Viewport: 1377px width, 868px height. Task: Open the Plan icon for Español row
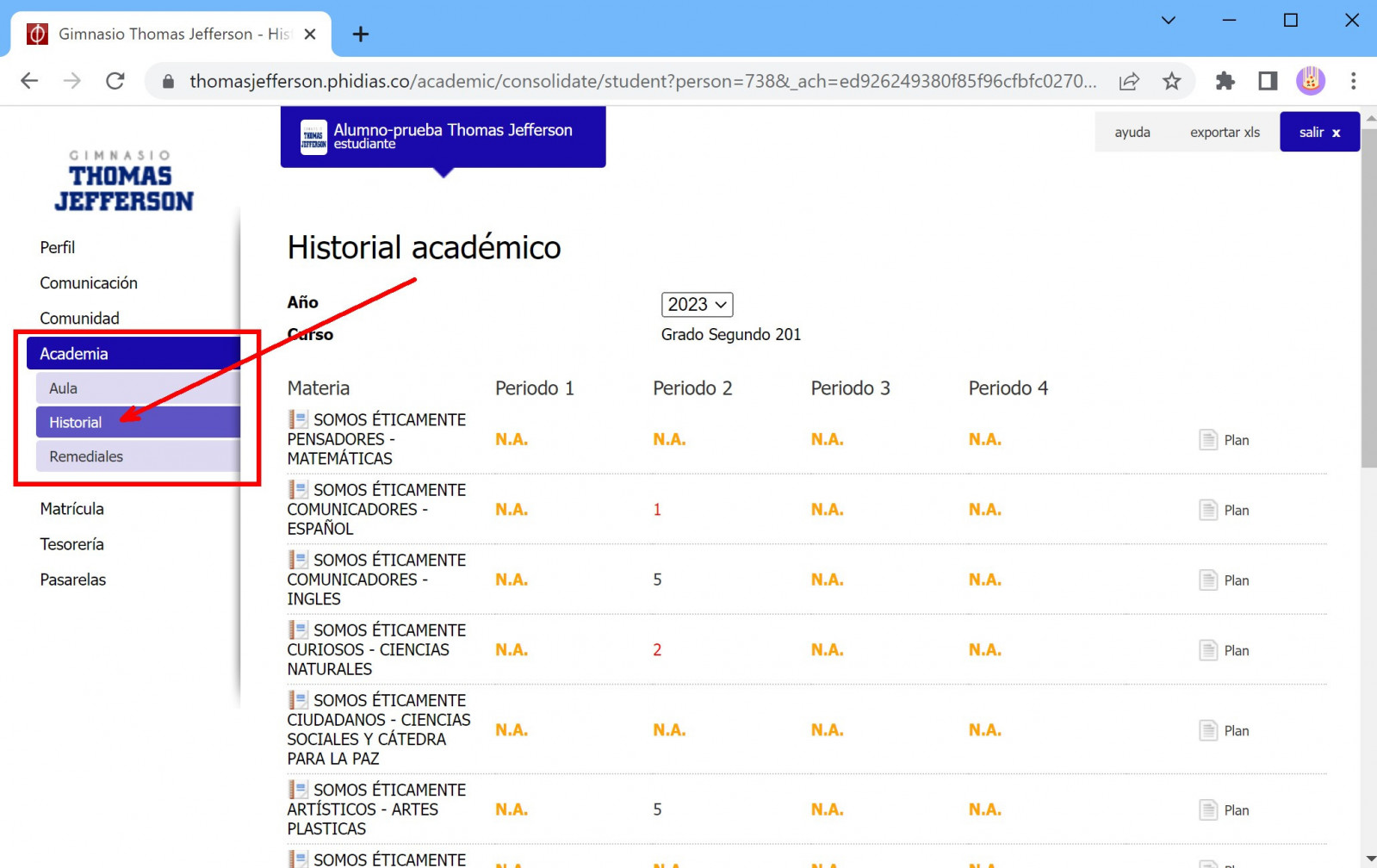coord(1207,511)
